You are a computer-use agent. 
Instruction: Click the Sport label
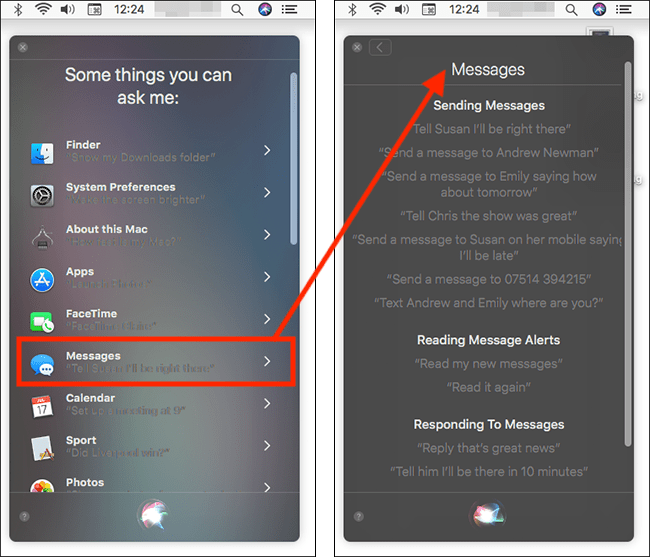pyautogui.click(x=81, y=440)
